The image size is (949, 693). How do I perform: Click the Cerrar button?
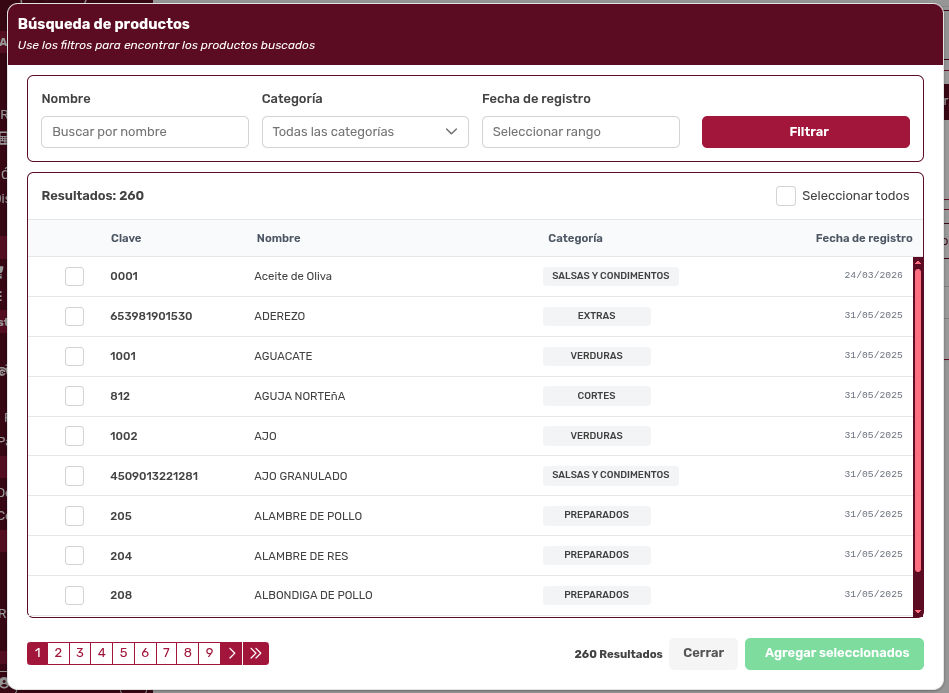tap(703, 653)
